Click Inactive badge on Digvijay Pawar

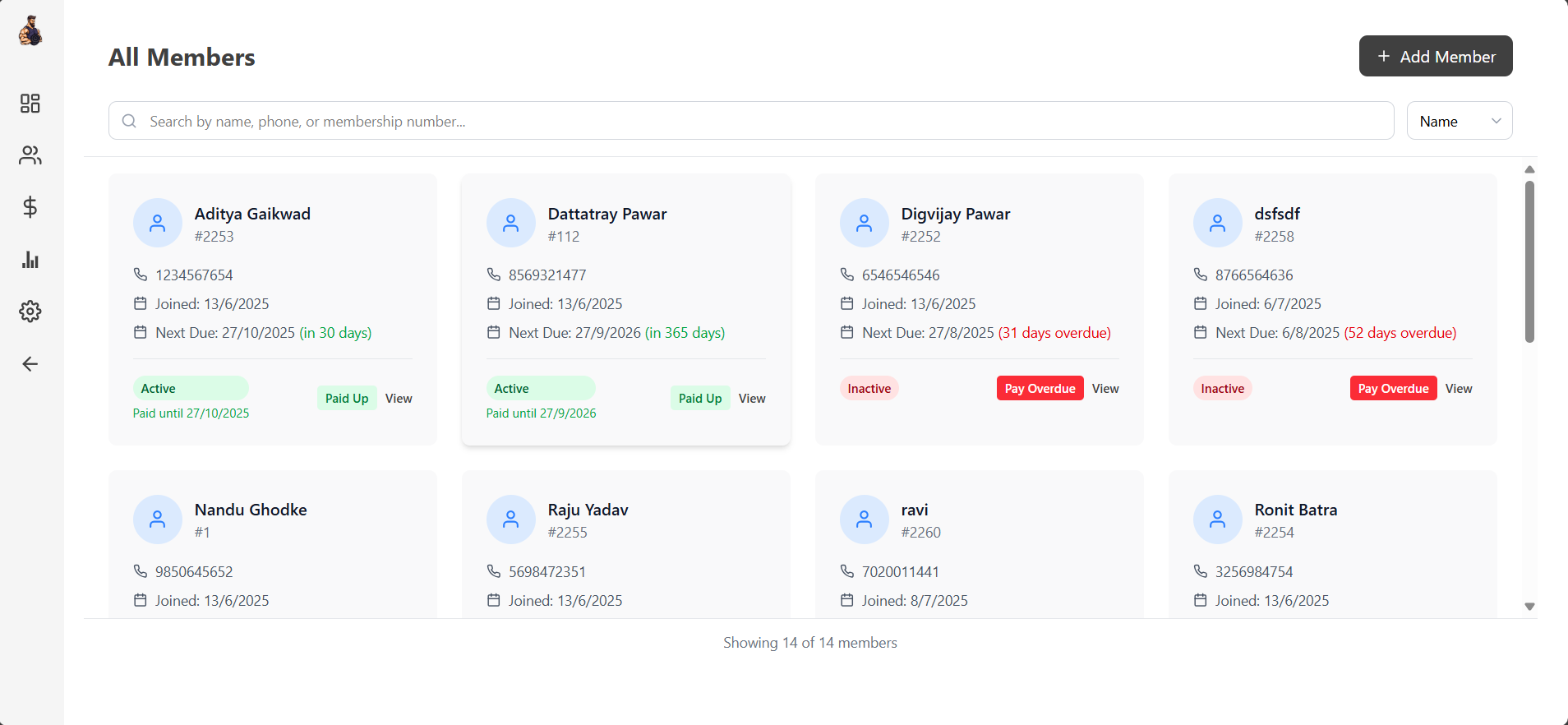(x=869, y=389)
